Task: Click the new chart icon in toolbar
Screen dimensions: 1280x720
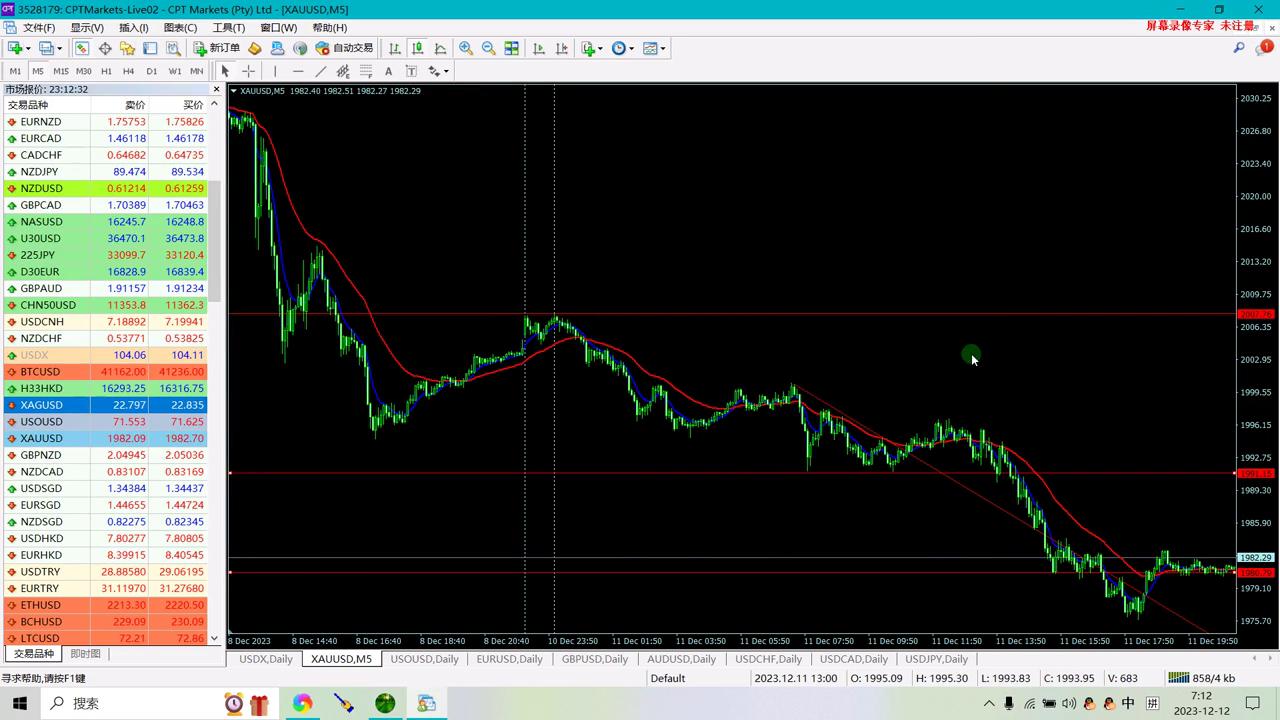Action: 15,48
